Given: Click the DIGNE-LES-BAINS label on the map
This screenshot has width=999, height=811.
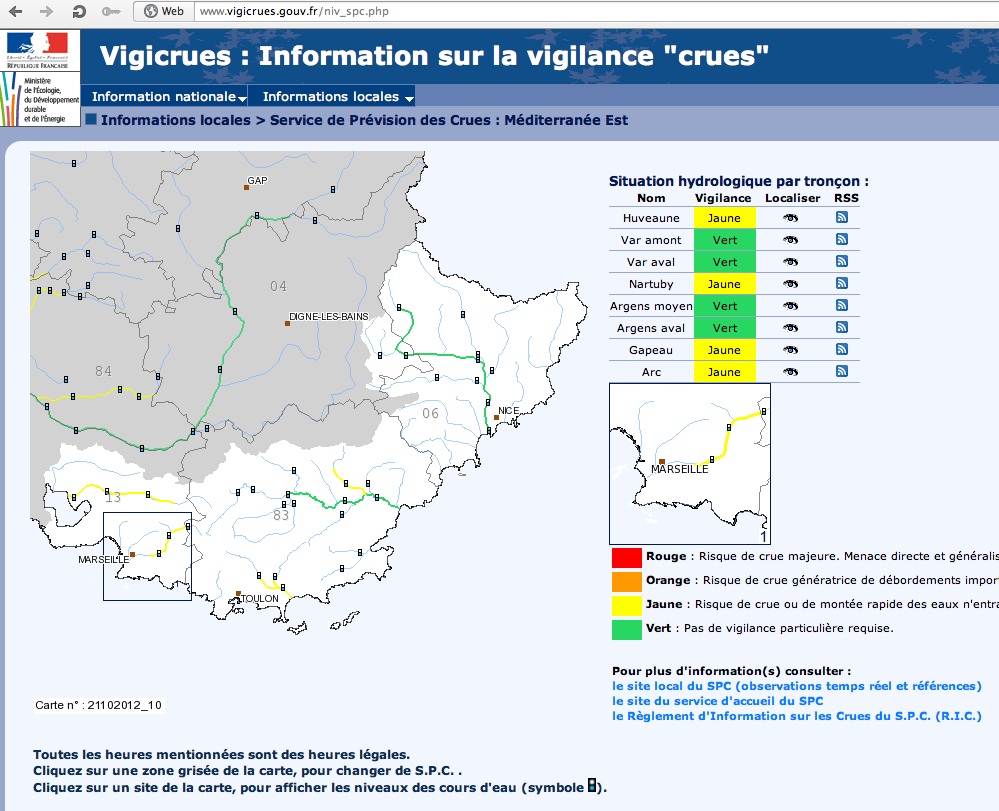Looking at the screenshot, I should (329, 316).
